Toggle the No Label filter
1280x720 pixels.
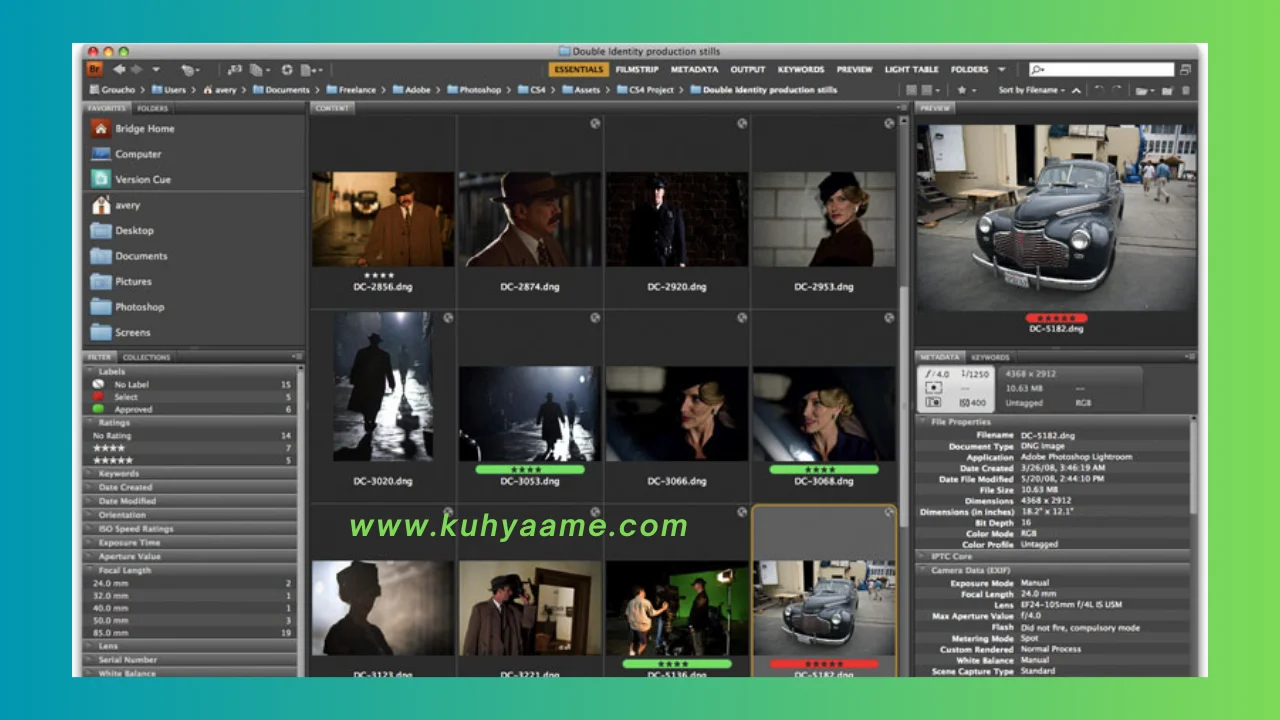pos(191,384)
